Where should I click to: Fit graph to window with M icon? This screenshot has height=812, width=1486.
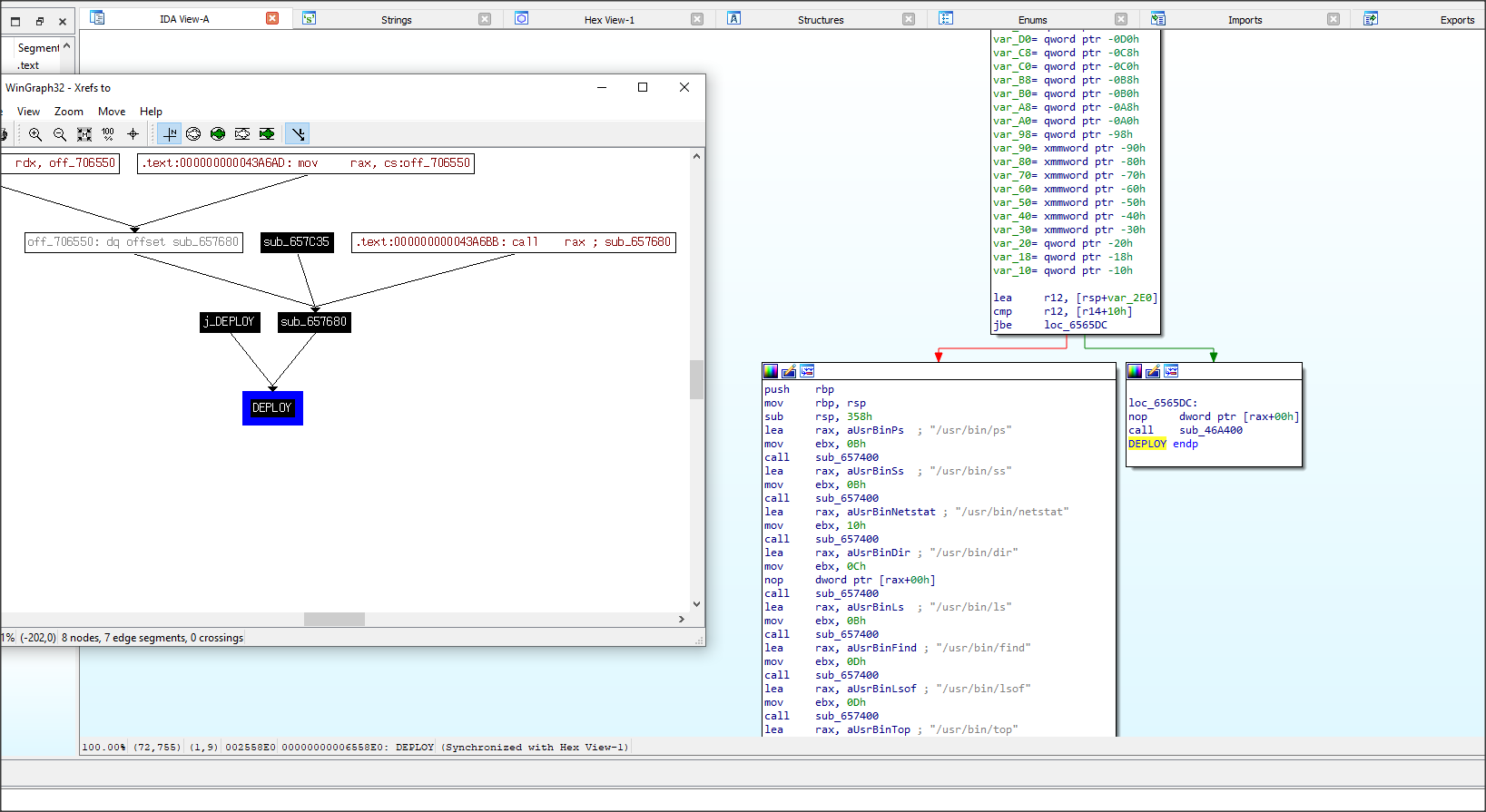[84, 134]
